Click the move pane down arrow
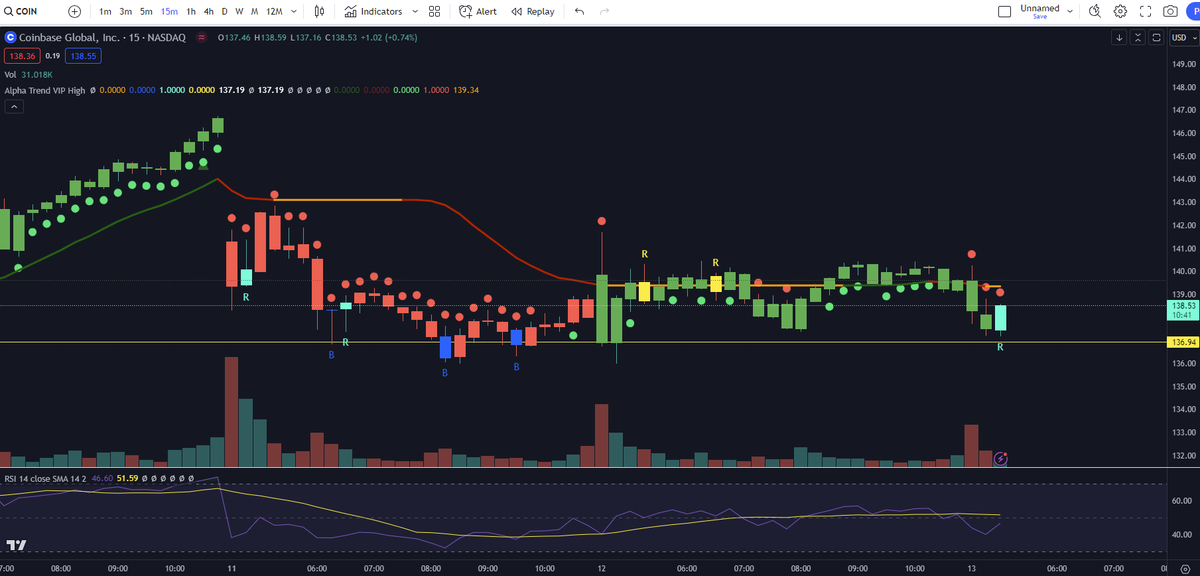 pos(1119,37)
